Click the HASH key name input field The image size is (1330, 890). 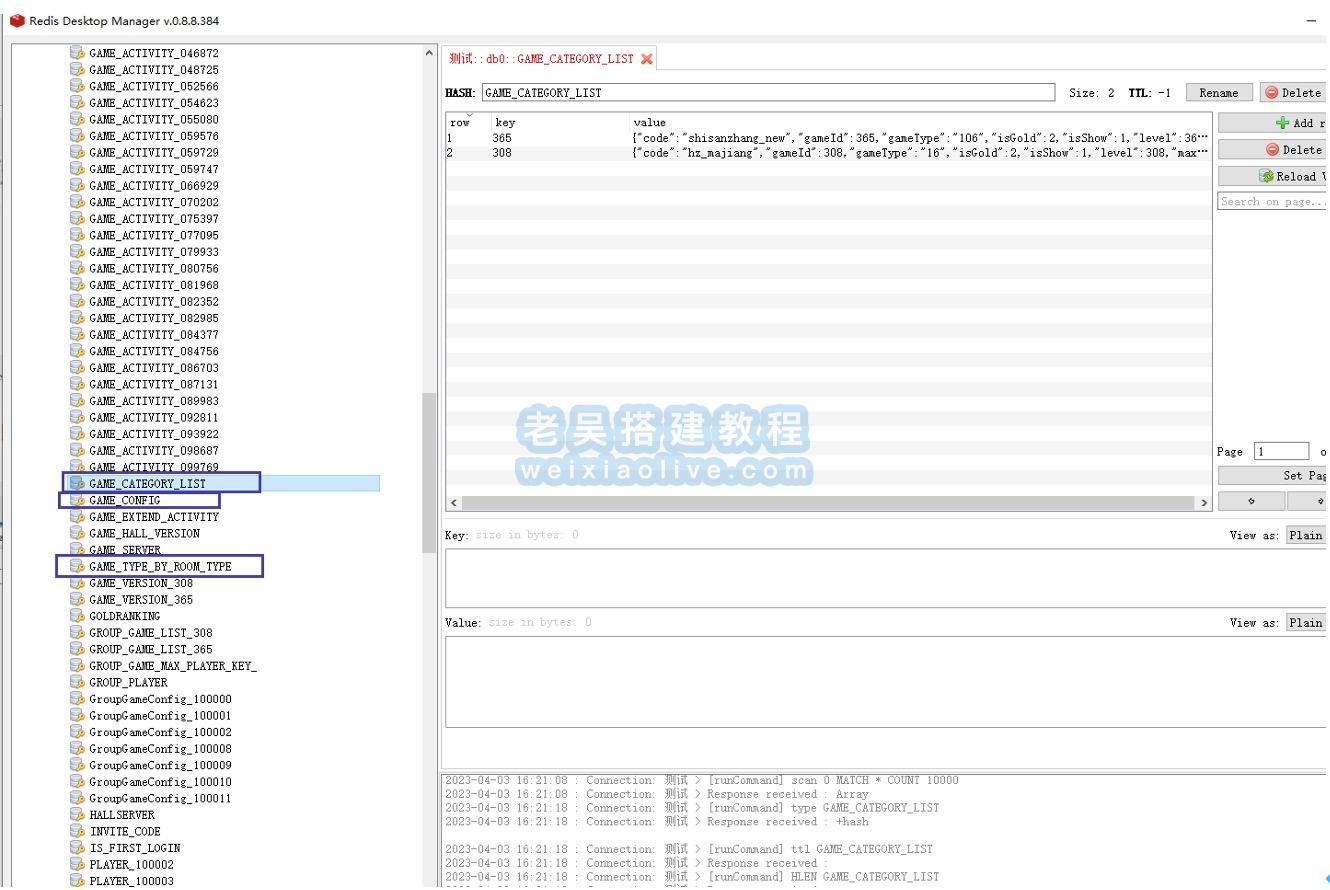767,93
